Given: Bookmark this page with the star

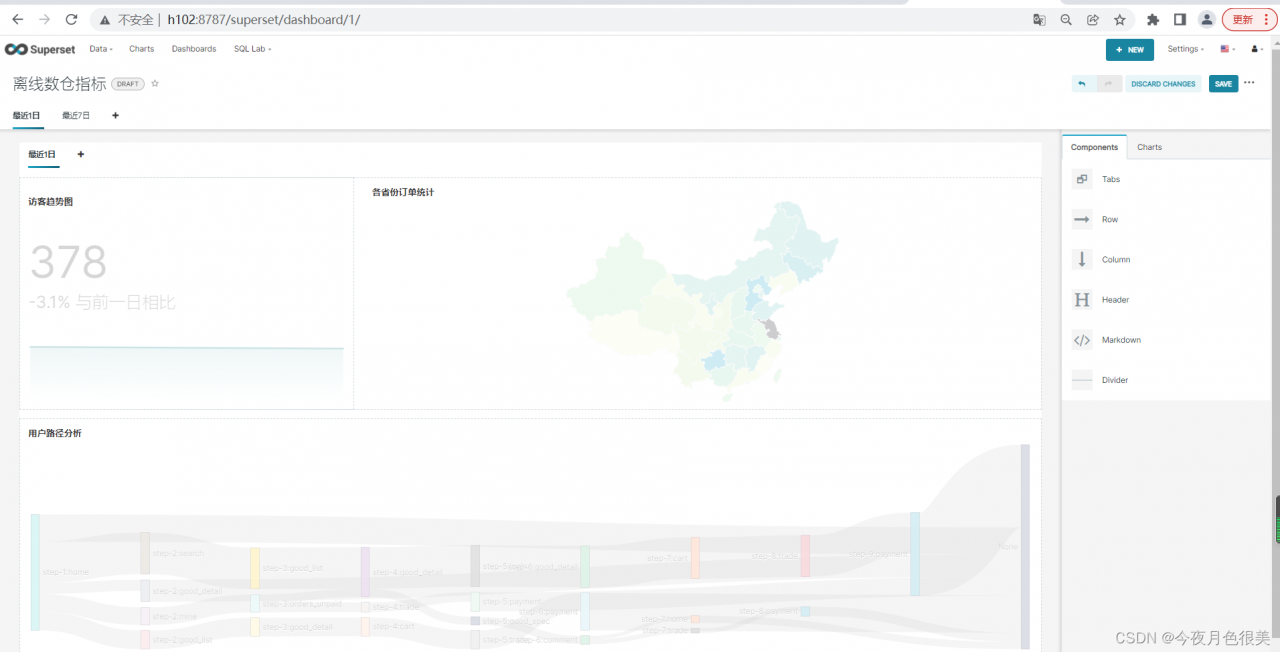Looking at the screenshot, I should click(x=1120, y=19).
